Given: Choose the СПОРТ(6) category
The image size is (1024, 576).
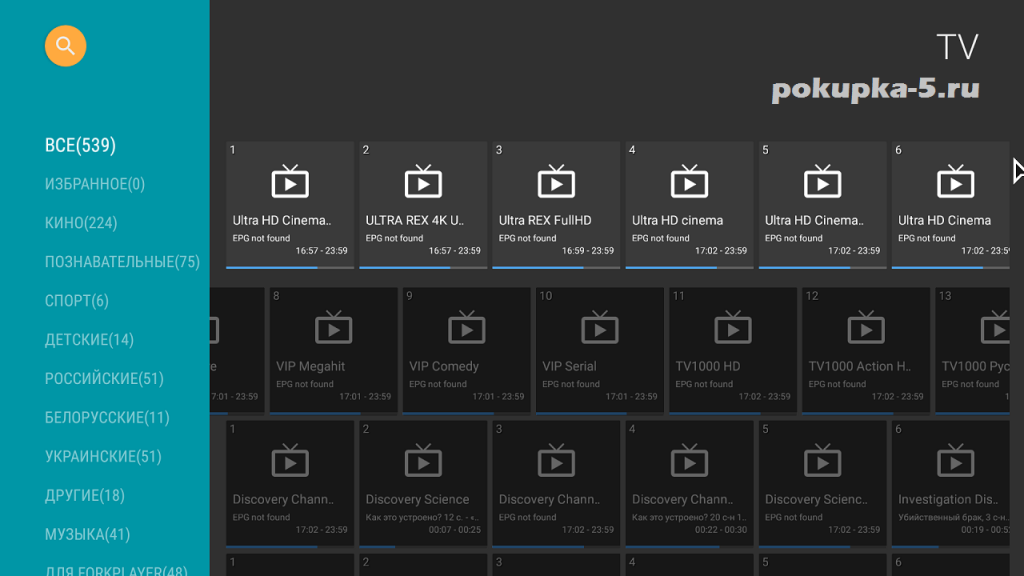Looking at the screenshot, I should tap(77, 301).
